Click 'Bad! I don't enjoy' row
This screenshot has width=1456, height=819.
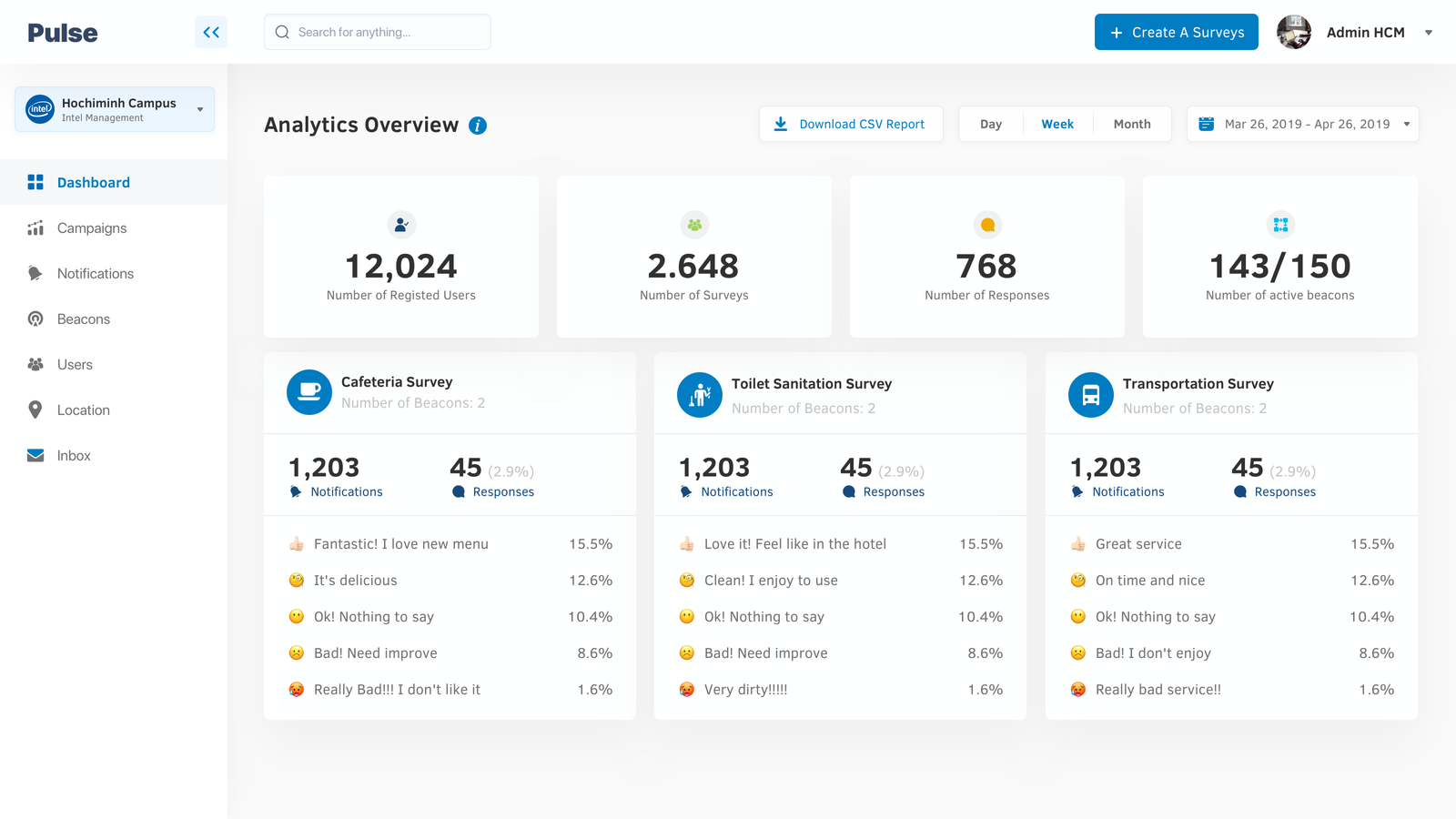click(1232, 653)
